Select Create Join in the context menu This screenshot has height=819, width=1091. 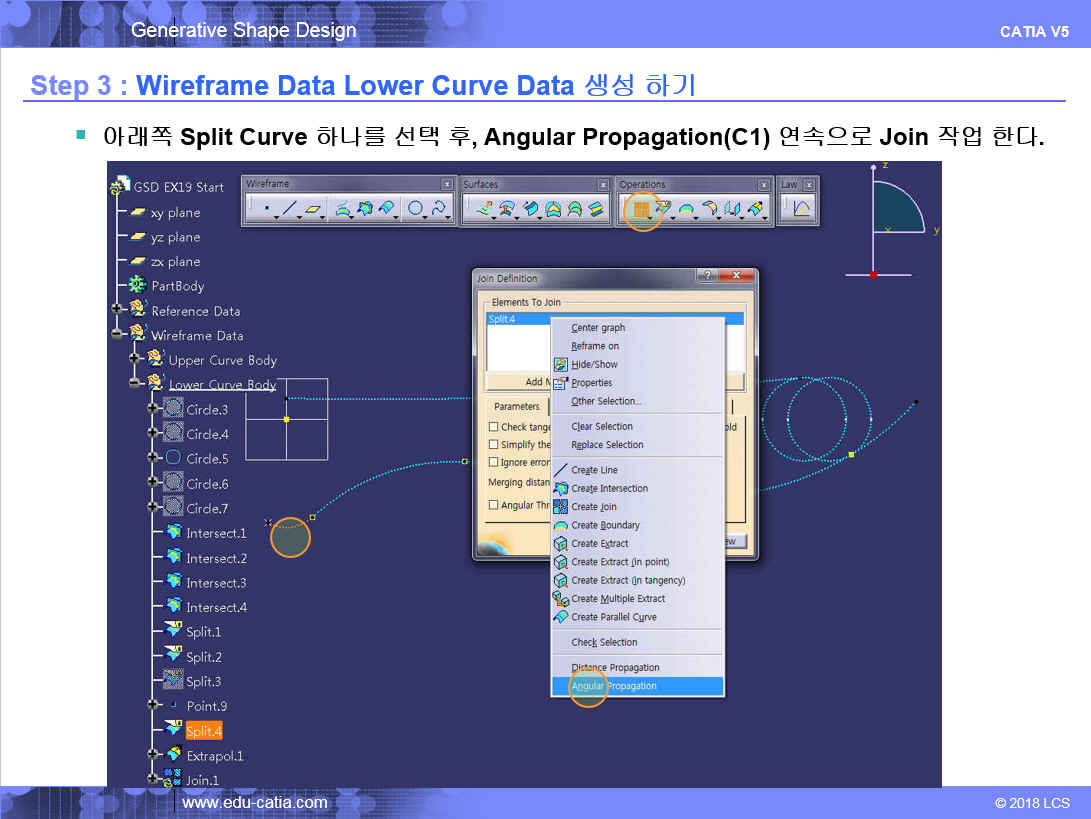tap(593, 507)
